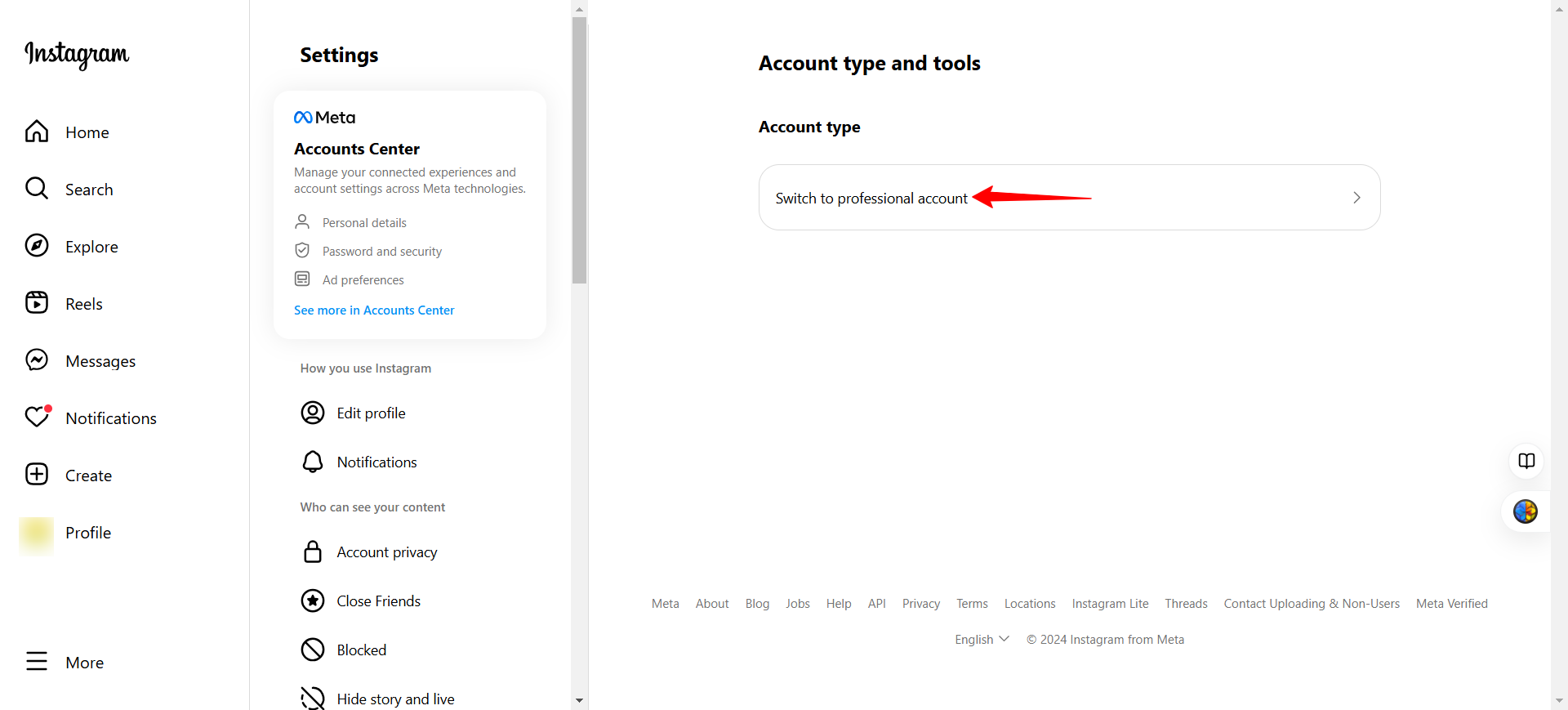Click the Create plus icon

pyautogui.click(x=37, y=475)
